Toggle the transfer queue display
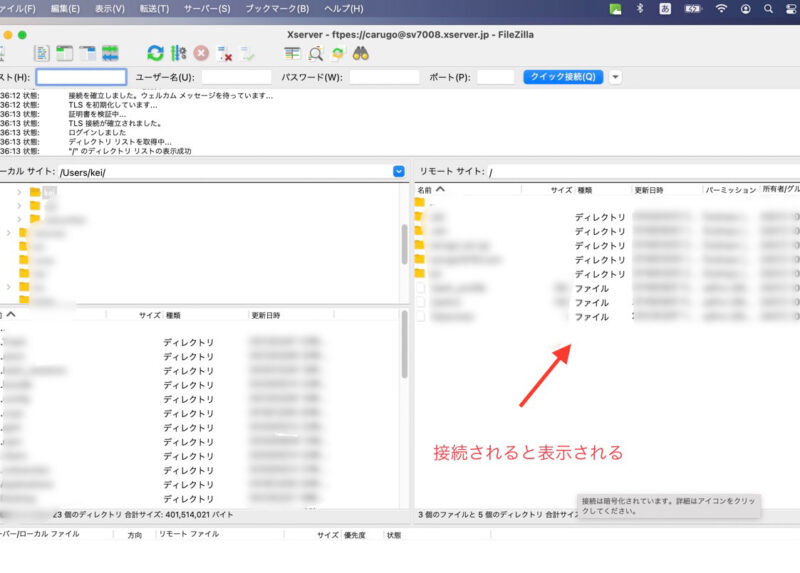The width and height of the screenshot is (800, 573). [110, 53]
